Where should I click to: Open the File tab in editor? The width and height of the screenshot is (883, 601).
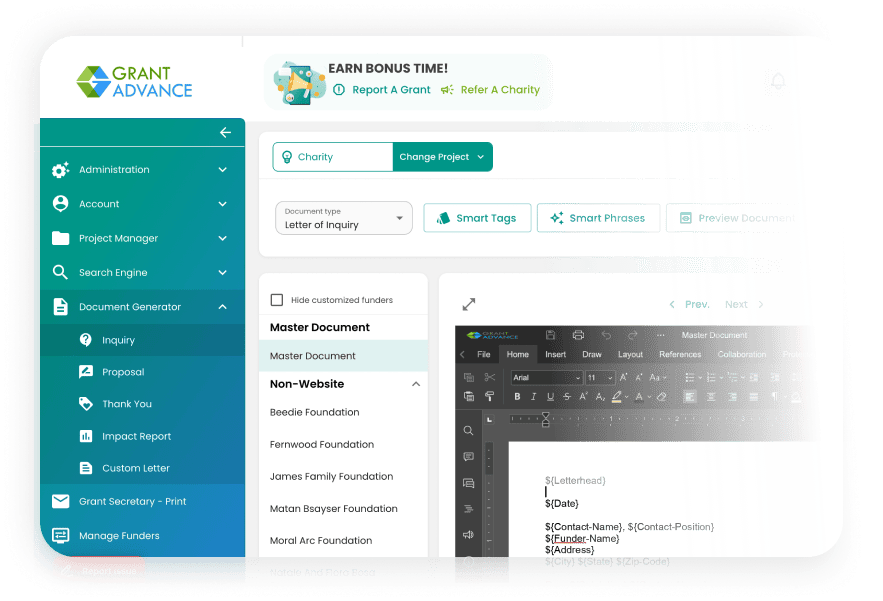coord(483,354)
